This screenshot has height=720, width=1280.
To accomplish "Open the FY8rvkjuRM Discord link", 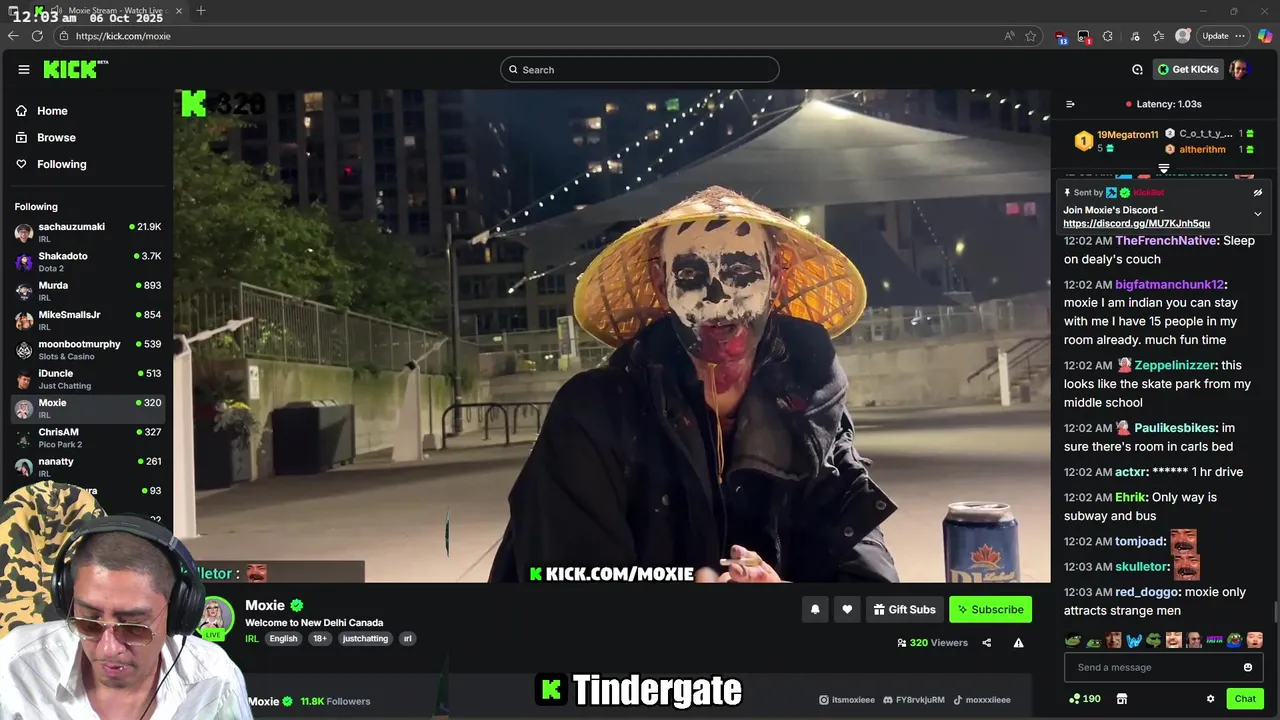I will (914, 700).
